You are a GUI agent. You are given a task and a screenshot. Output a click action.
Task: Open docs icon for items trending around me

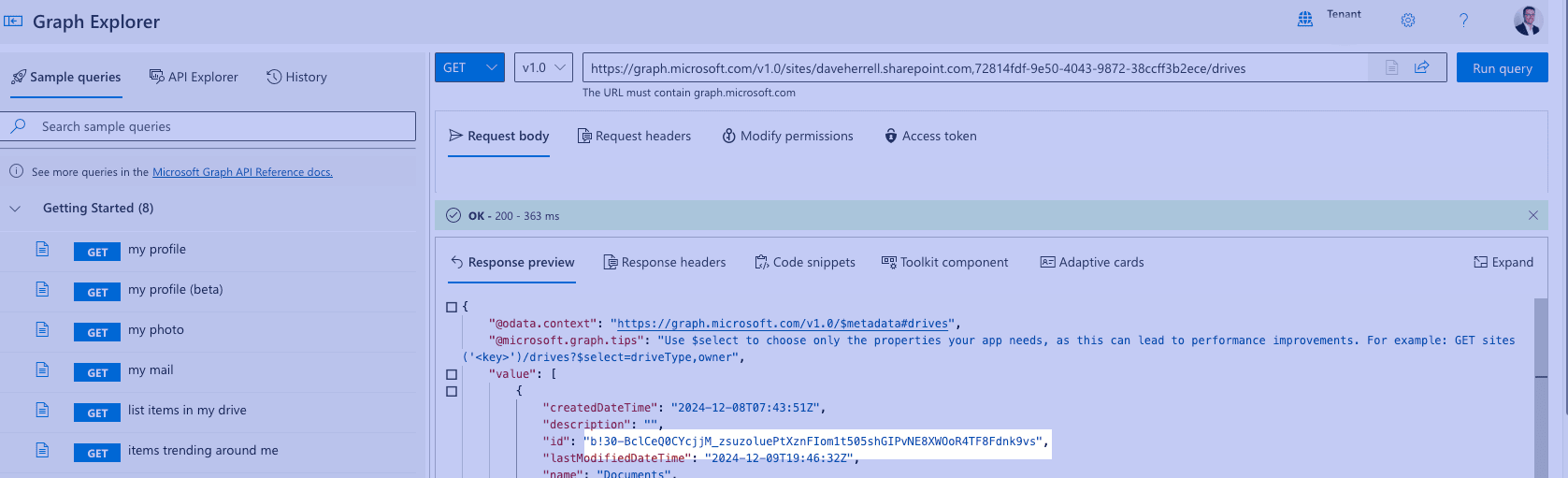(x=42, y=450)
